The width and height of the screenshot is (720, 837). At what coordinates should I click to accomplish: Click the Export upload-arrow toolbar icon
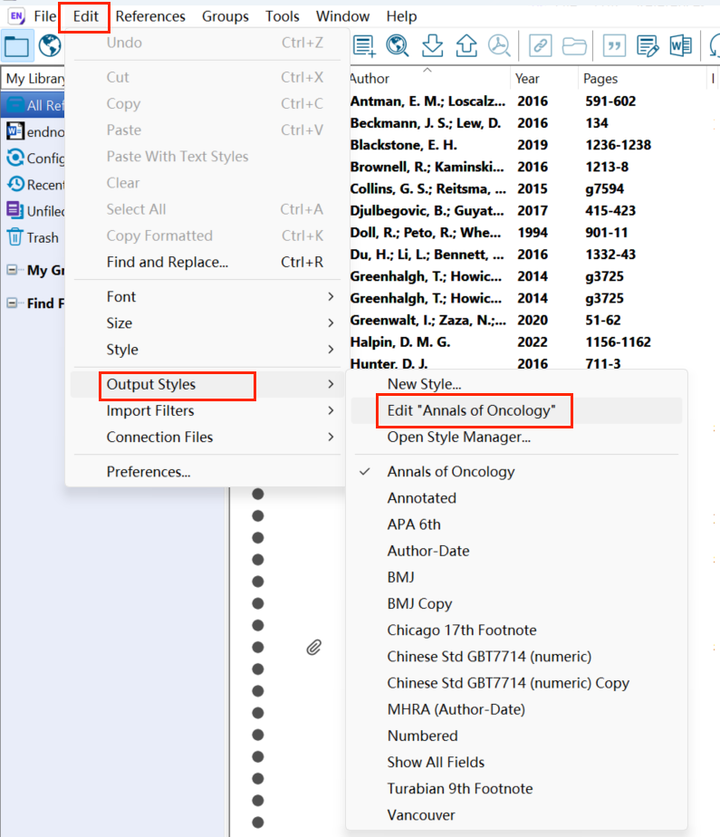point(465,45)
